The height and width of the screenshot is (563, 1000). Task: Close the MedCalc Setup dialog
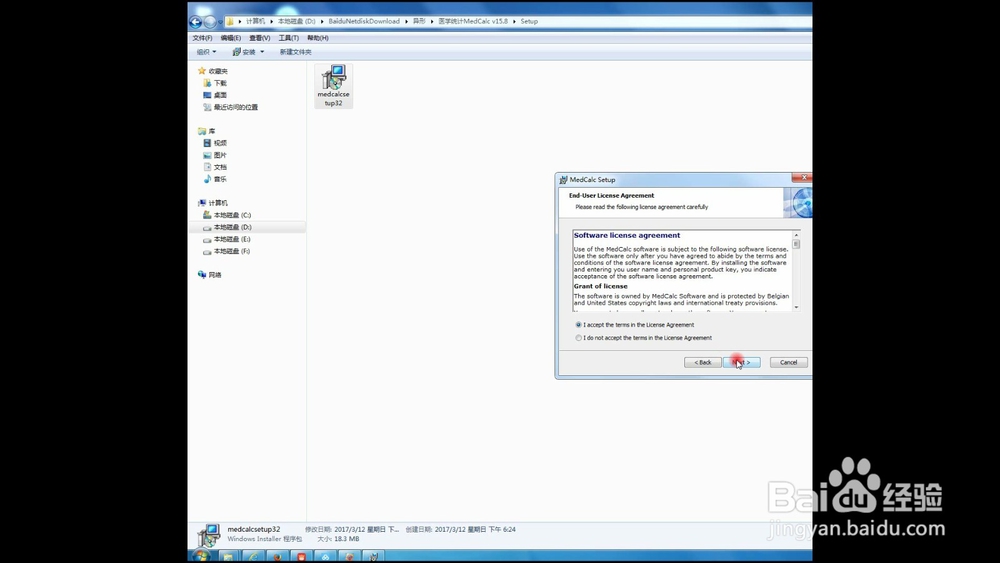click(x=803, y=177)
